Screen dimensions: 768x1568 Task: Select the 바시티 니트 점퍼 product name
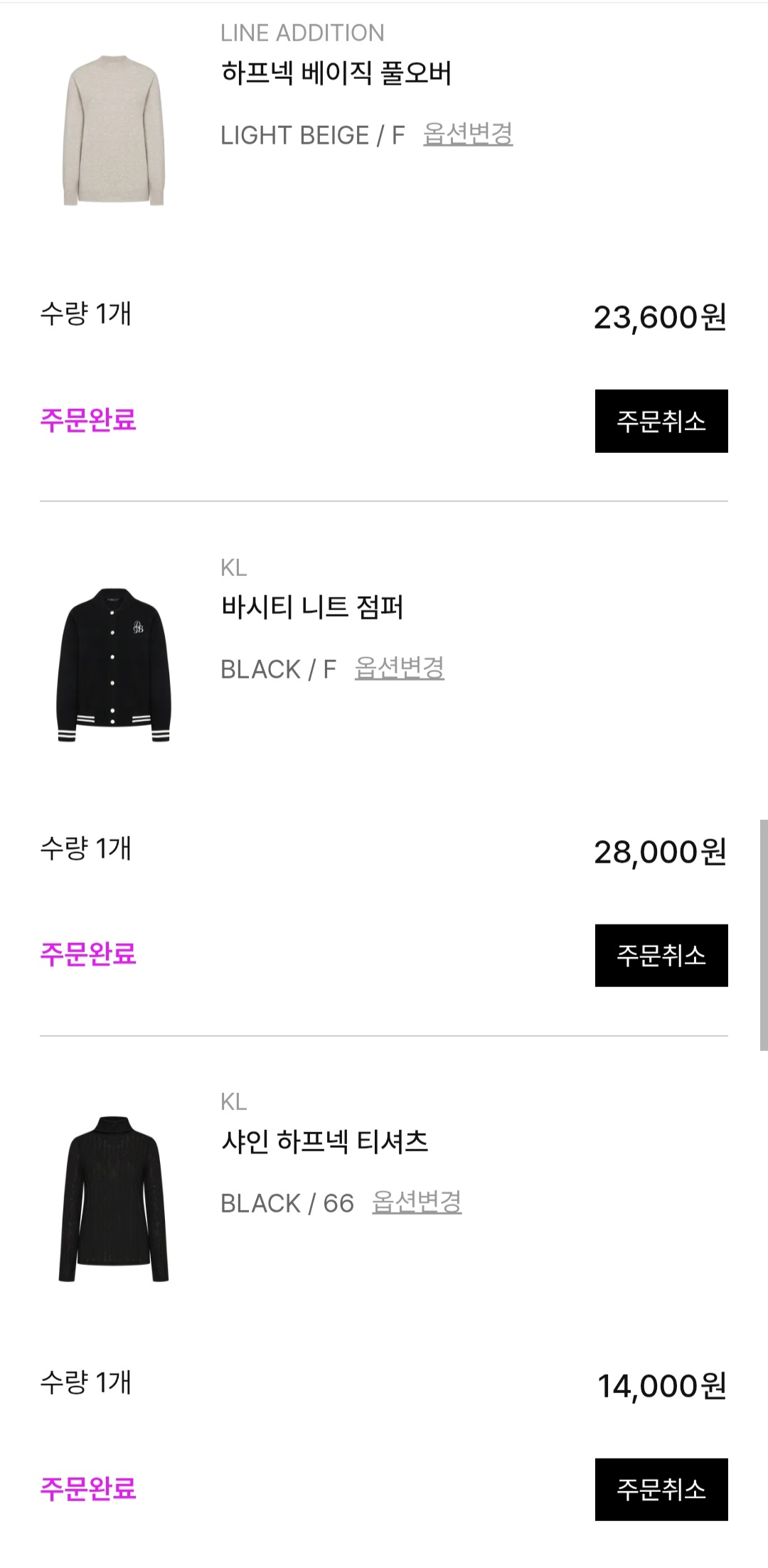312,607
